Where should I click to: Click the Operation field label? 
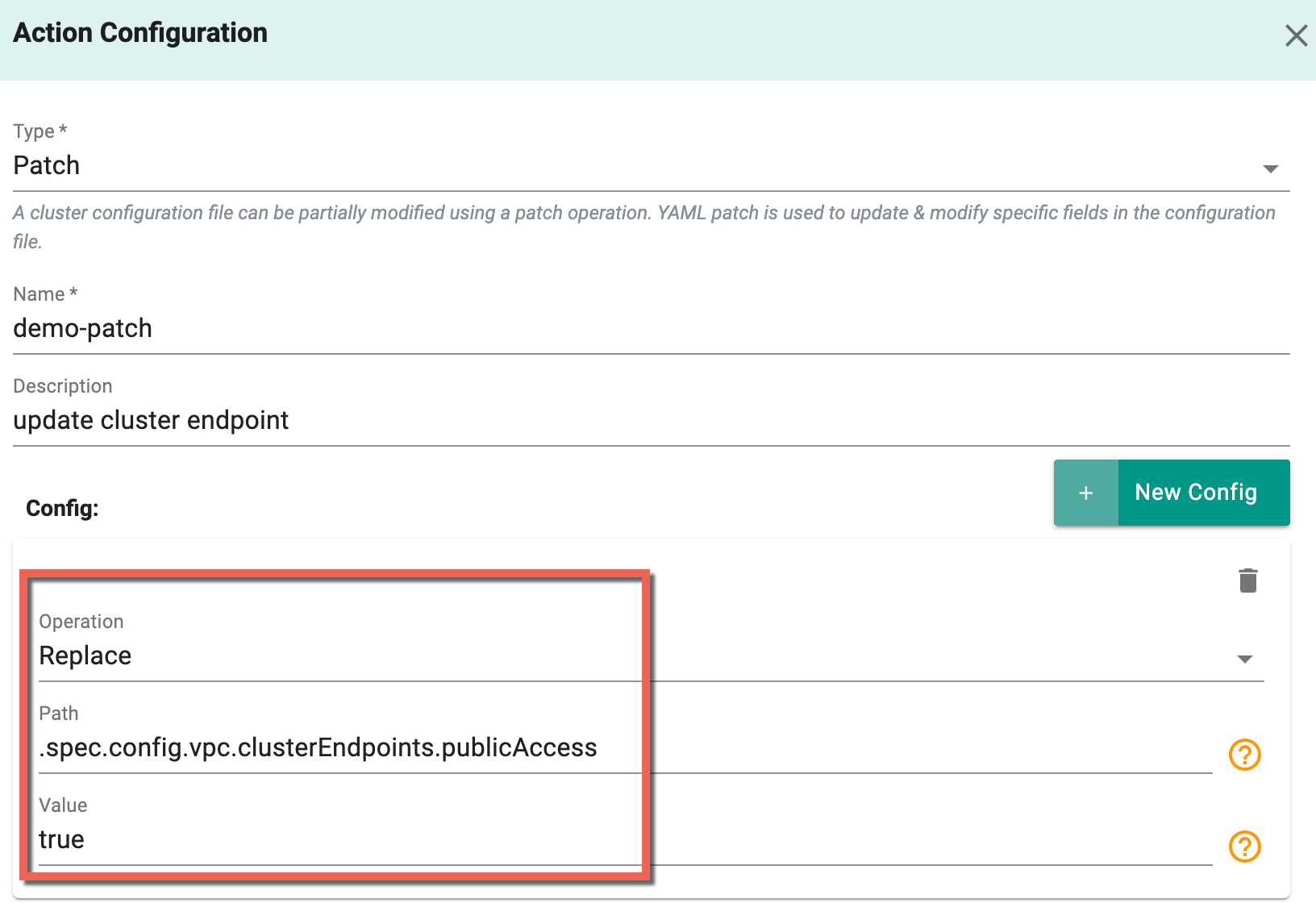tap(81, 622)
